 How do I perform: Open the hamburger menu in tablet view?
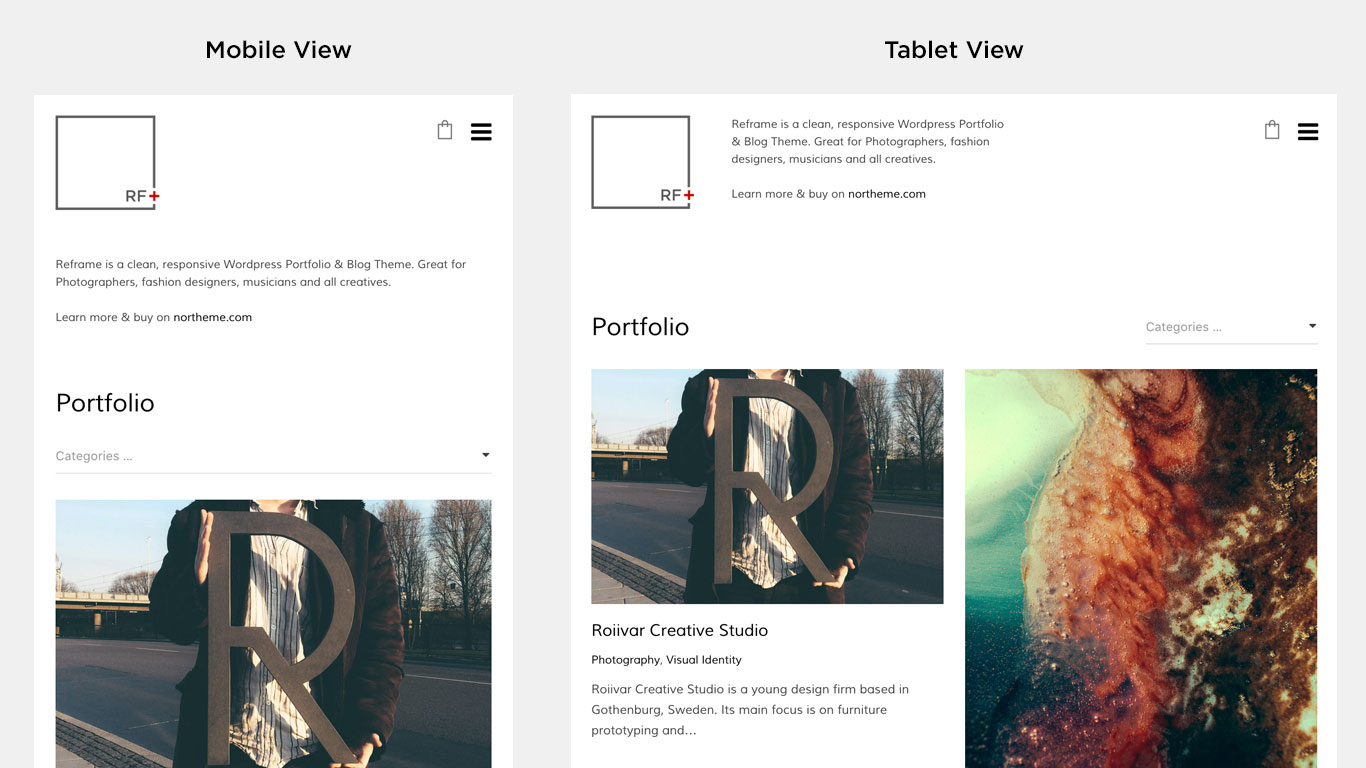click(x=1308, y=132)
